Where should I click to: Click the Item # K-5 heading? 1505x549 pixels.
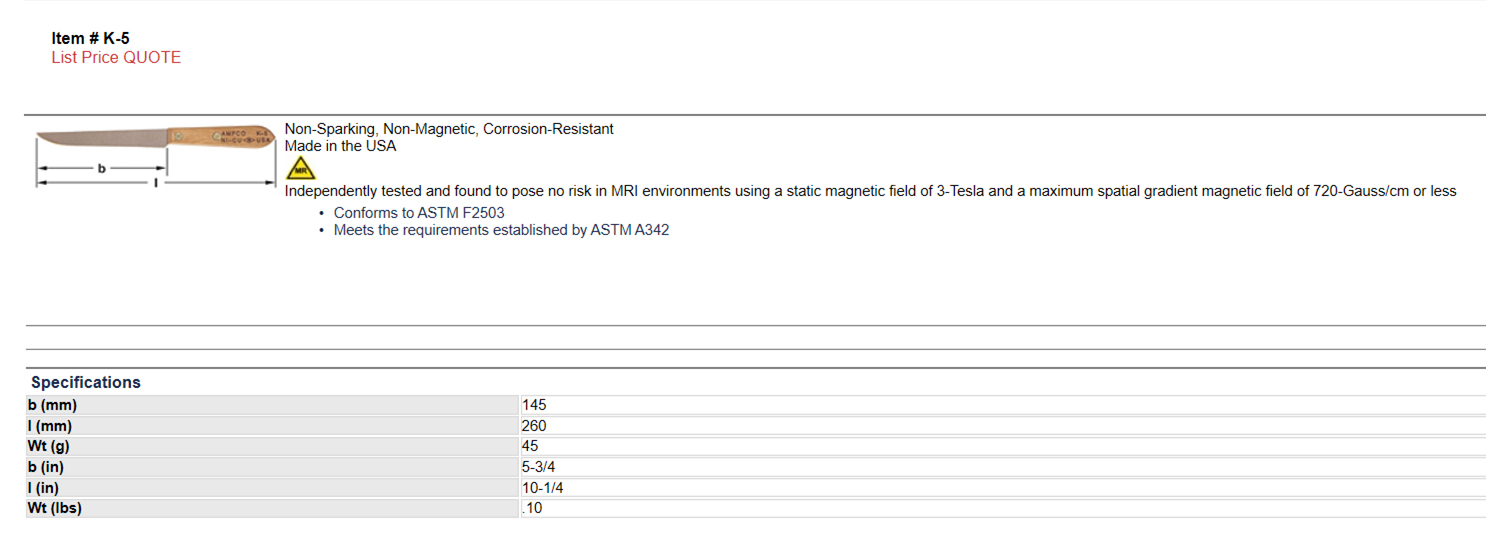pos(91,39)
